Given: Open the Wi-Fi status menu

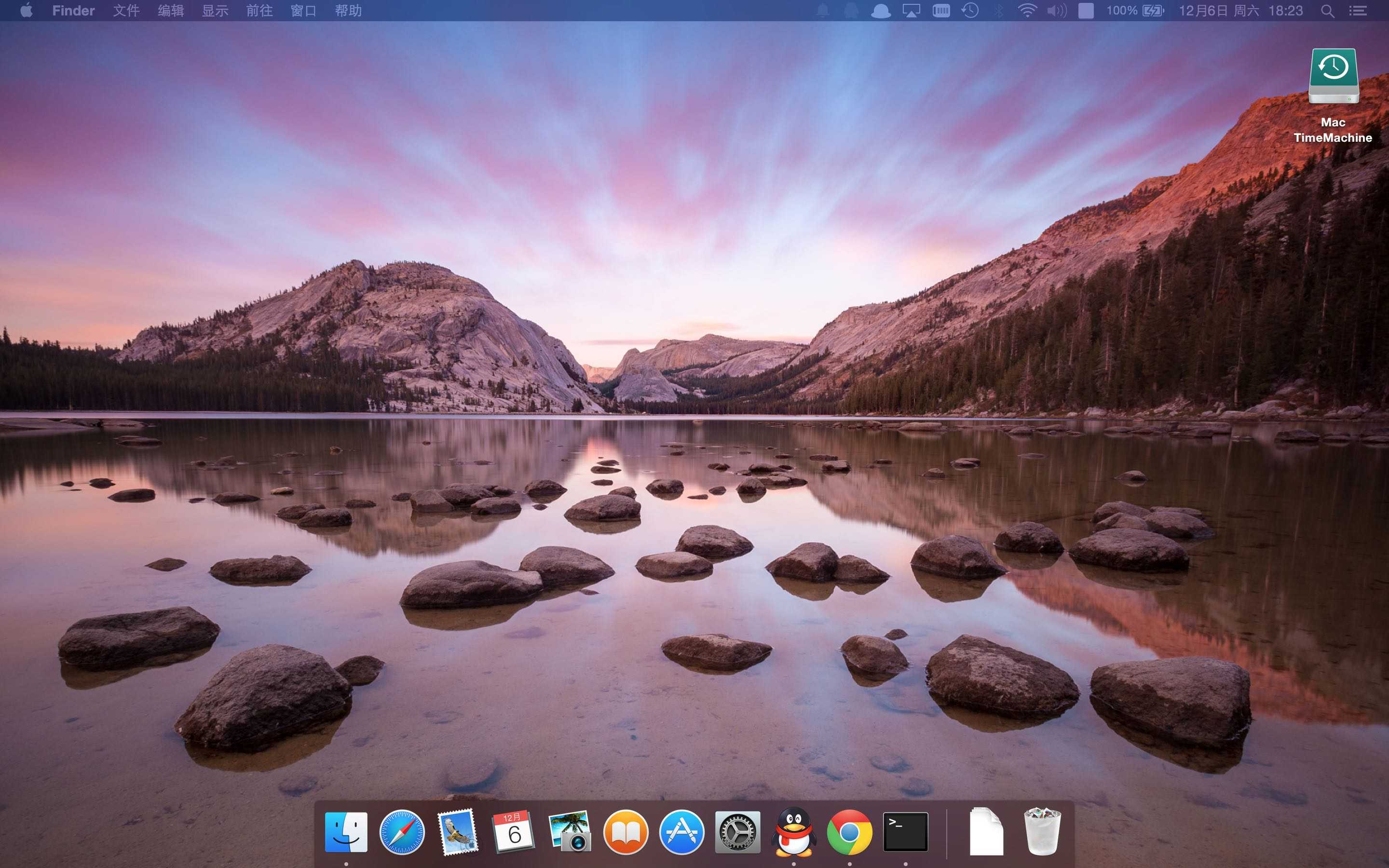Looking at the screenshot, I should [1027, 10].
